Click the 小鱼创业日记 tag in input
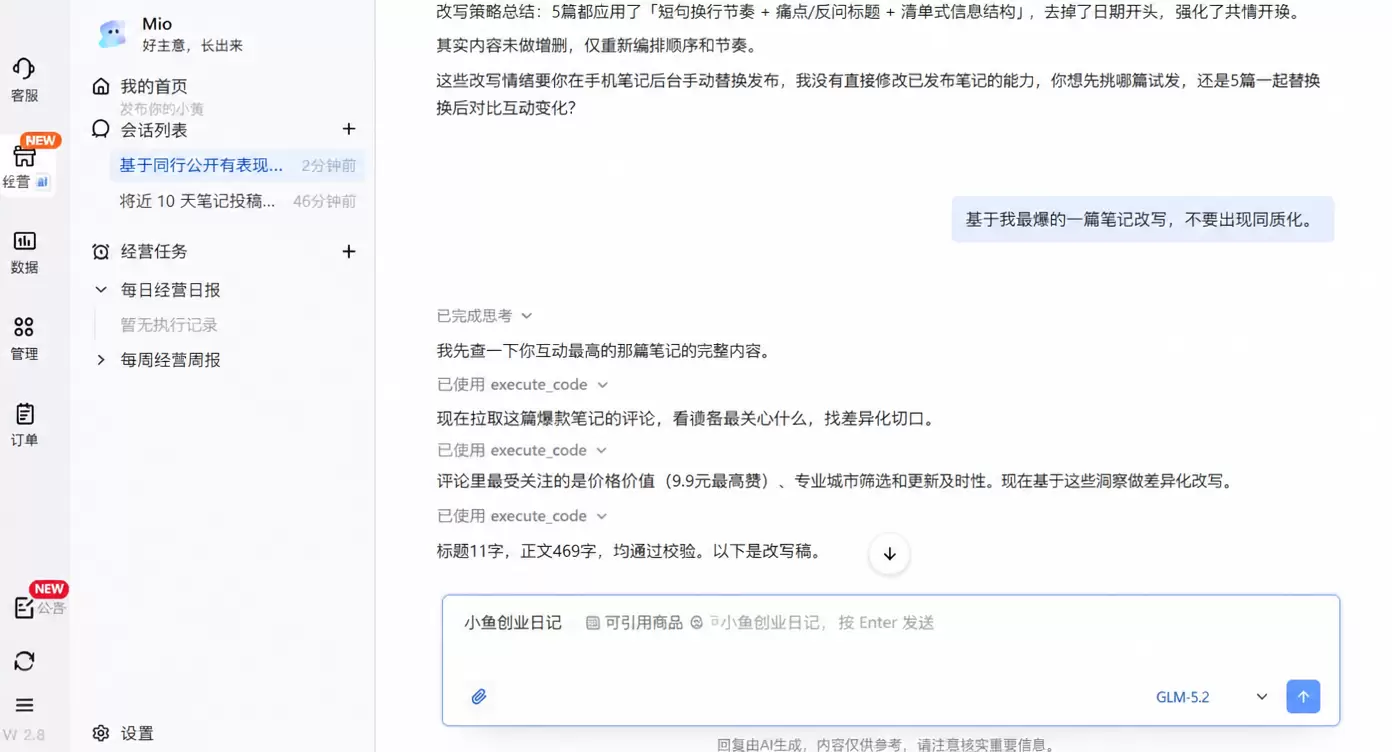This screenshot has width=1392, height=752. [513, 622]
